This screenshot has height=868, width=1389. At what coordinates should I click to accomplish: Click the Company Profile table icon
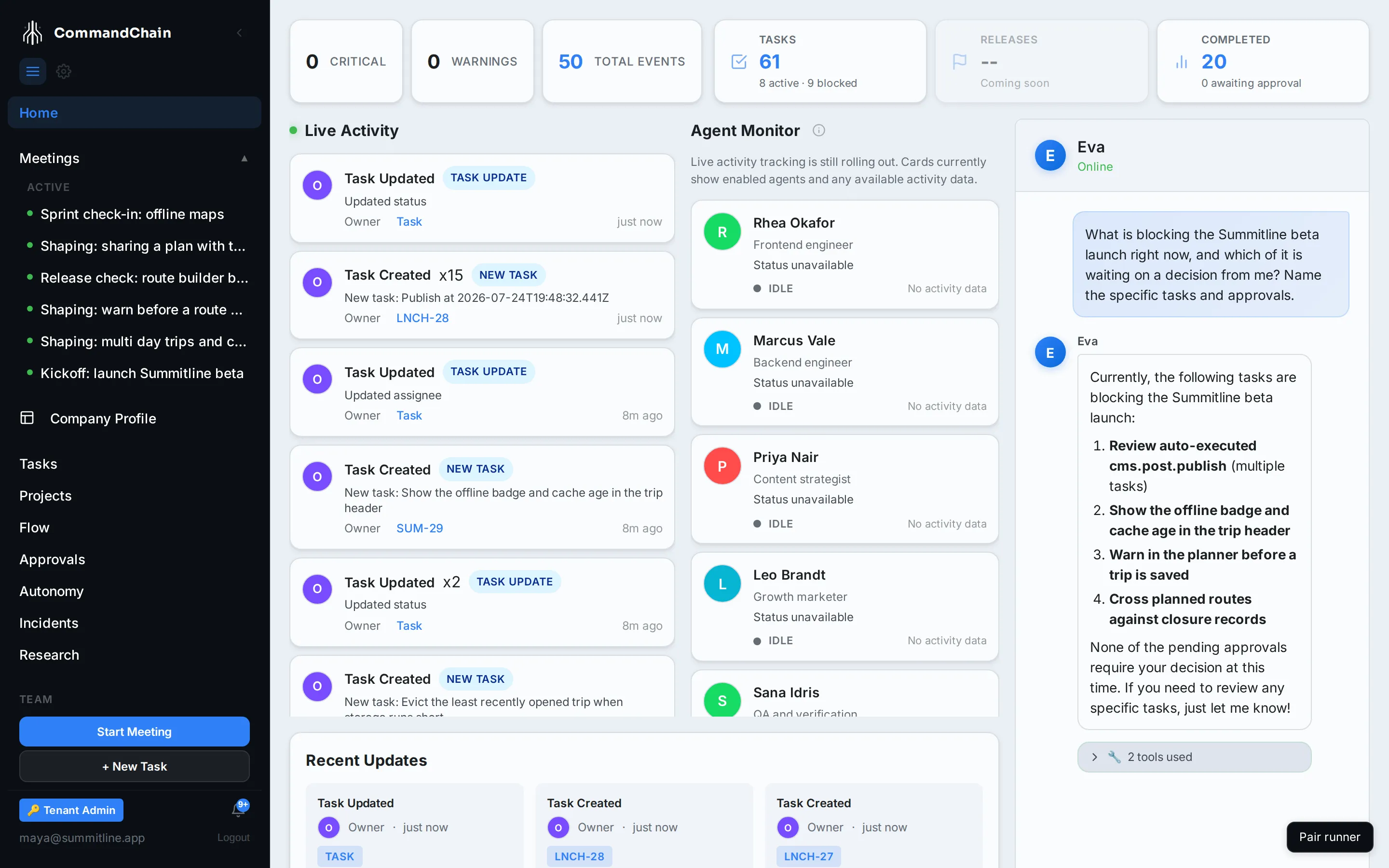point(27,418)
